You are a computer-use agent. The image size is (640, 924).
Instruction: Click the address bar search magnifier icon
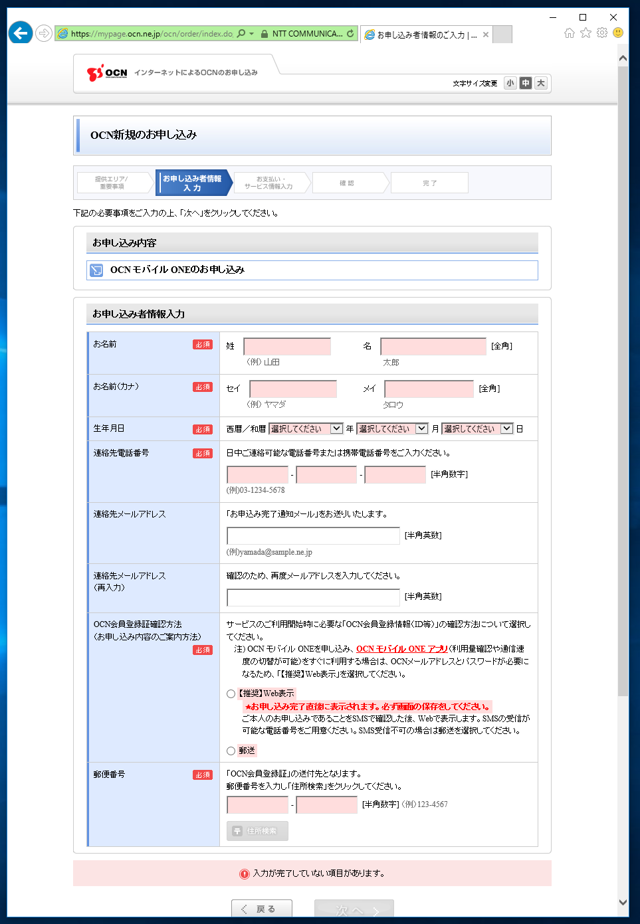(241, 34)
